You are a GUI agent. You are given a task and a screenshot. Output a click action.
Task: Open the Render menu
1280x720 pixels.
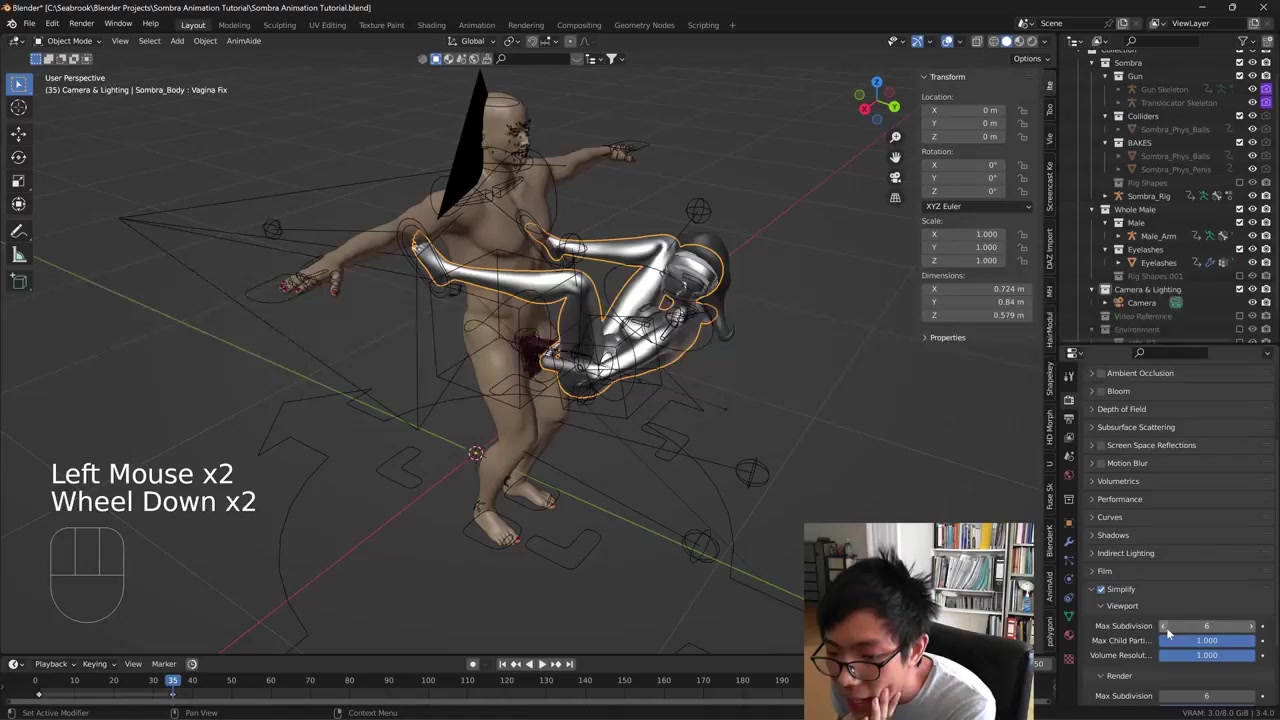click(81, 23)
